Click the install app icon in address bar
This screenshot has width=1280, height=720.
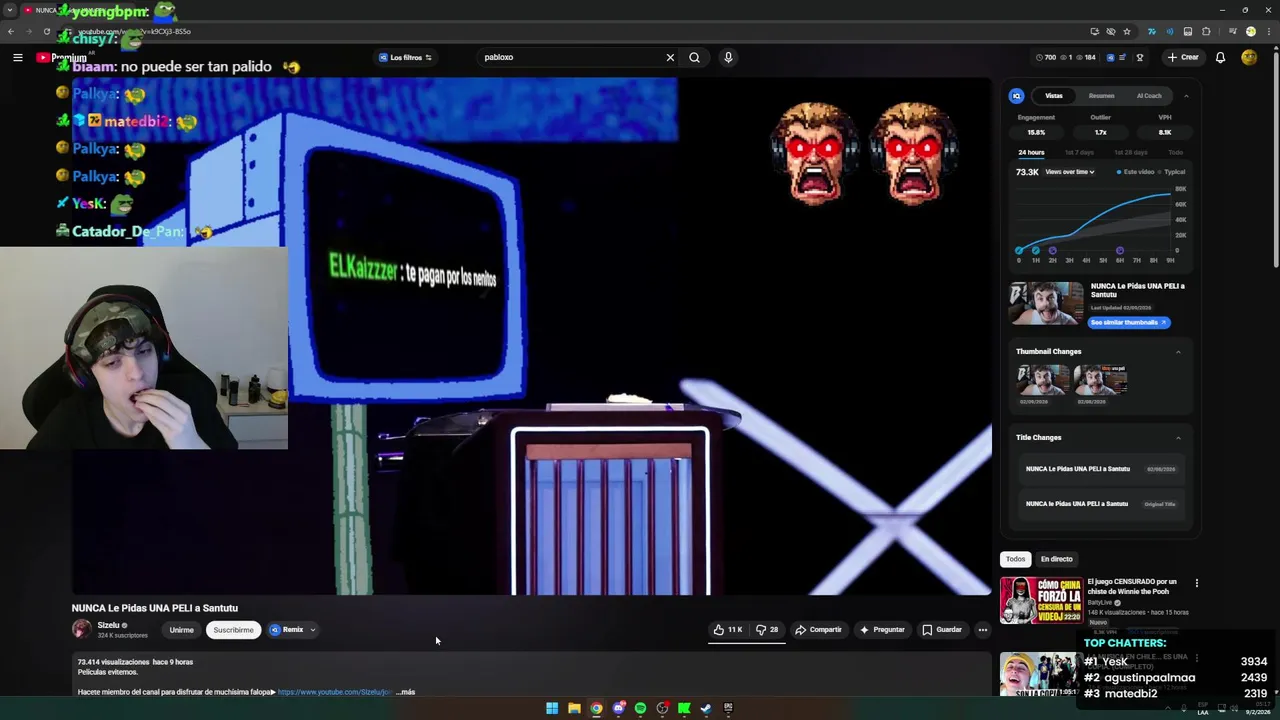click(1095, 31)
